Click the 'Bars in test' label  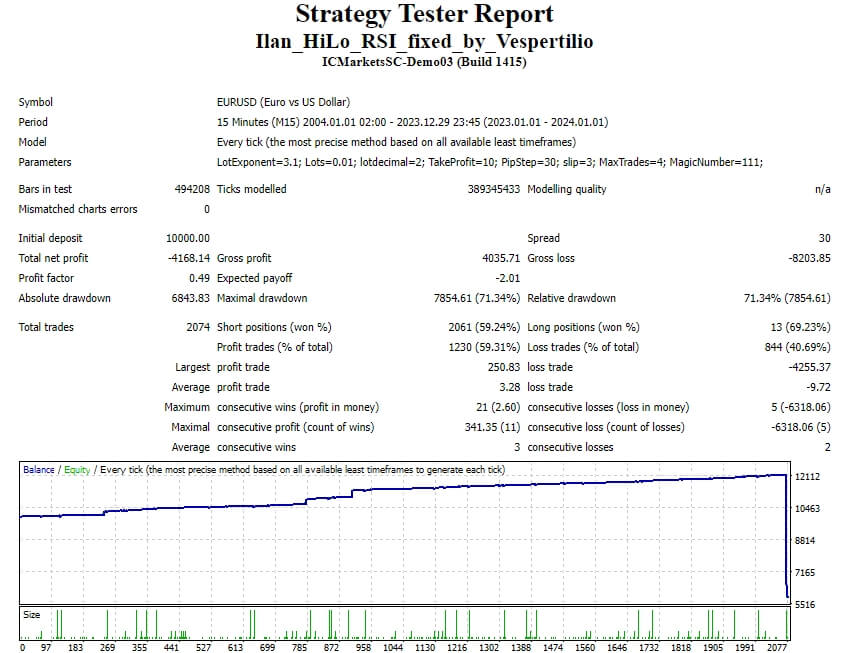45,190
